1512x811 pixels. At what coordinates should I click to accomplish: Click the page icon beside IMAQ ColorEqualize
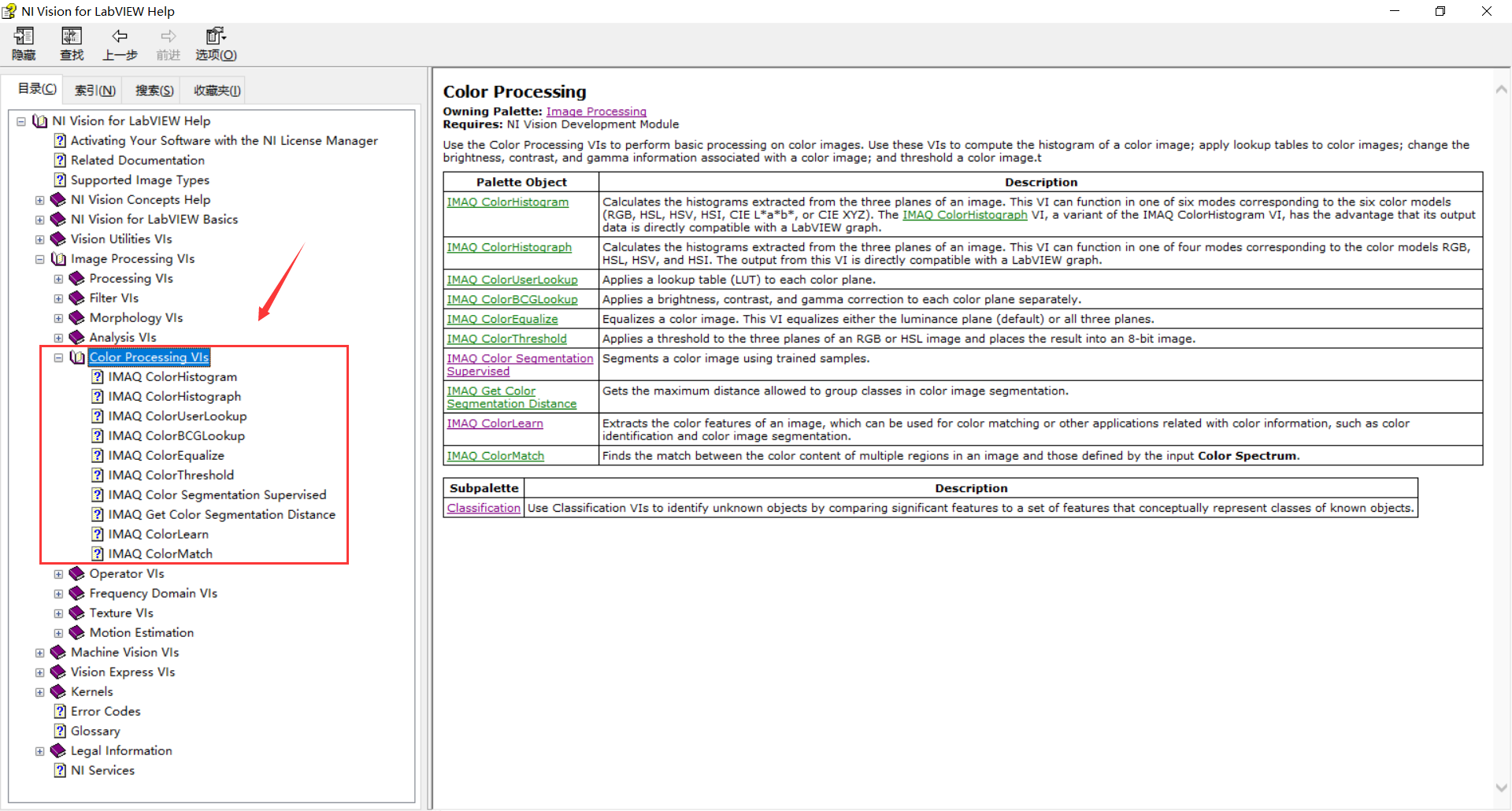pos(98,456)
